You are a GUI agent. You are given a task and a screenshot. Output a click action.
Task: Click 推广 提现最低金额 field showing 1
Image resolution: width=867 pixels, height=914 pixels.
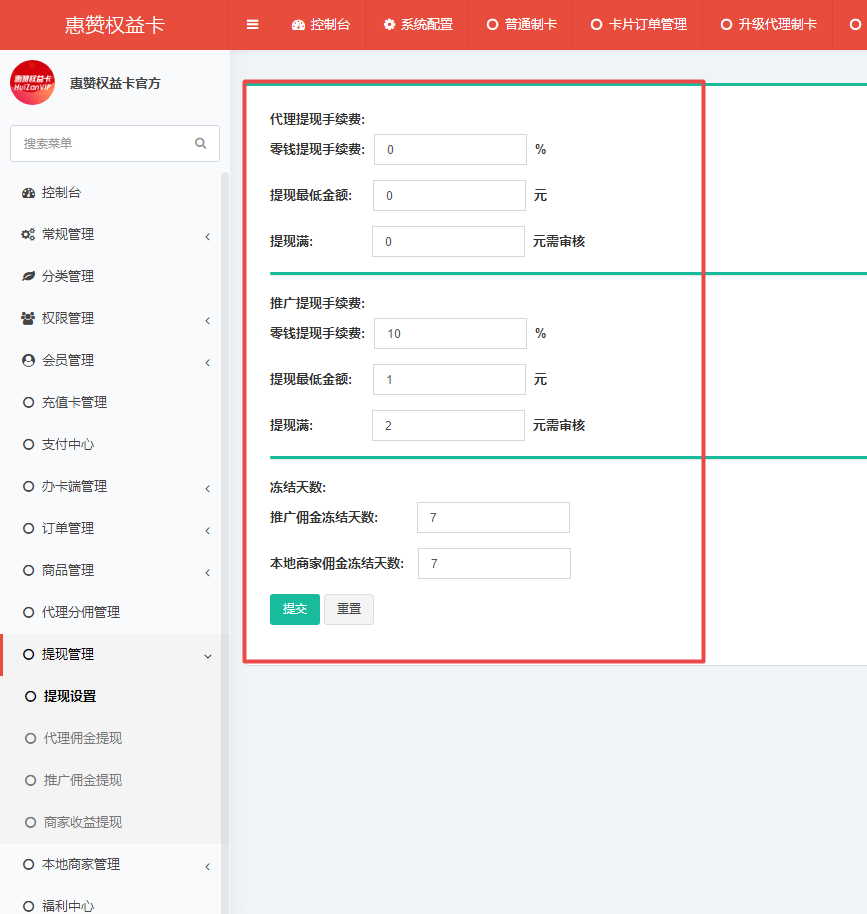coord(450,380)
